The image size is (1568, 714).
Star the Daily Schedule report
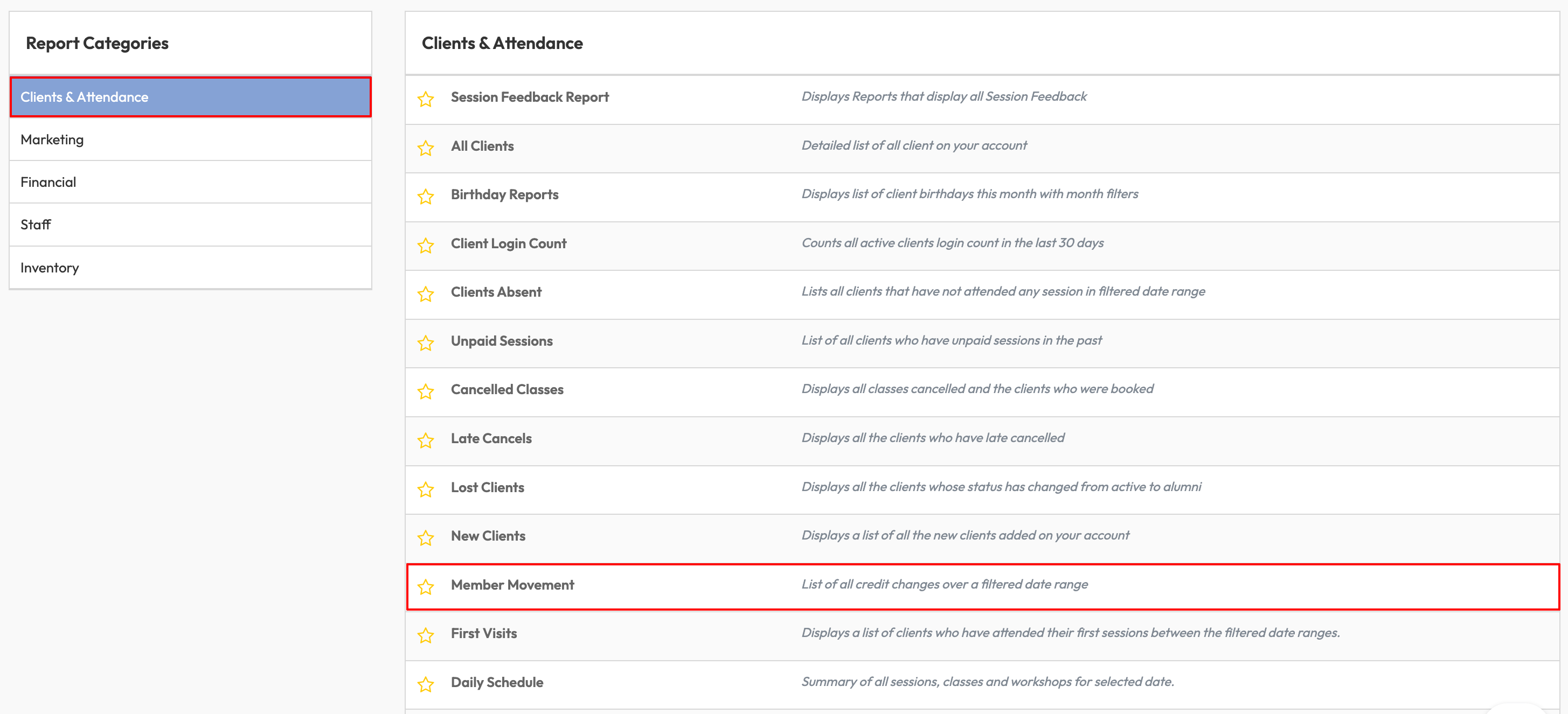point(426,684)
